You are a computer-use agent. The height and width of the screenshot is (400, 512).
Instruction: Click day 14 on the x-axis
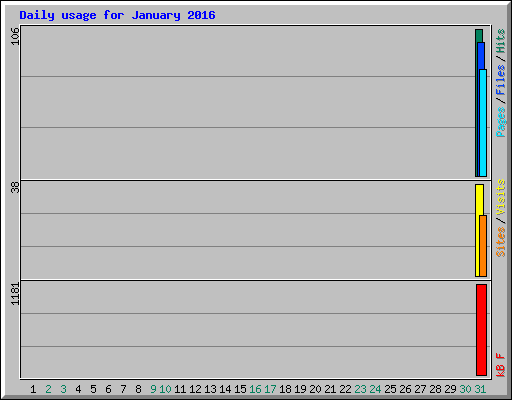[x=225, y=389]
